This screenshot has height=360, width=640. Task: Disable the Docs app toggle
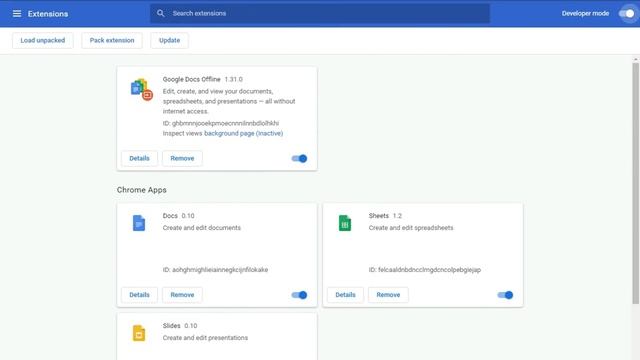(299, 295)
